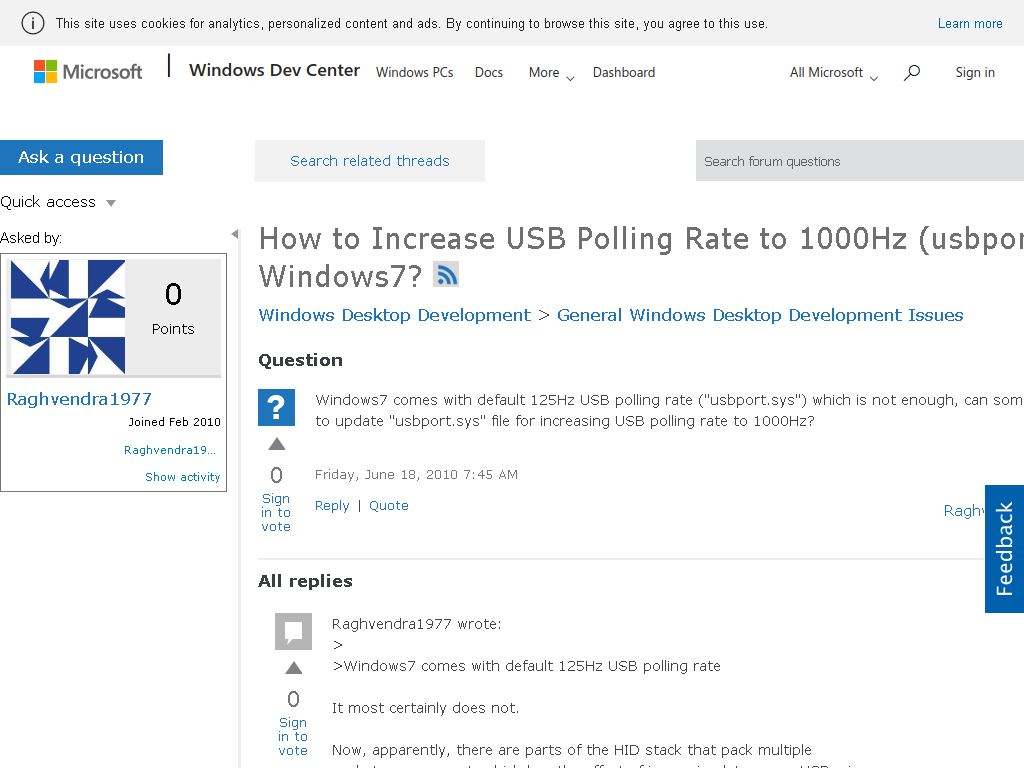This screenshot has height=768, width=1024.
Task: Click the 'Asked by:' label
Action: (x=31, y=238)
